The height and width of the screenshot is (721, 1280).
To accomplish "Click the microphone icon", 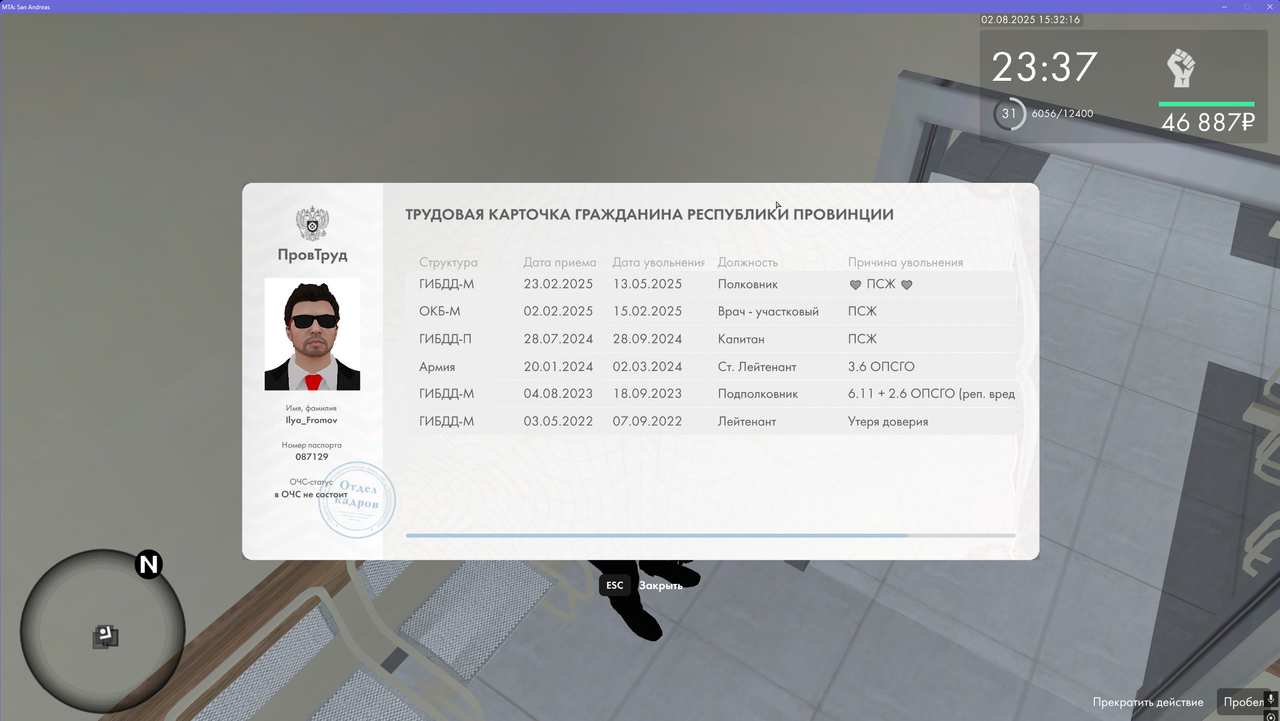I will 1270,698.
